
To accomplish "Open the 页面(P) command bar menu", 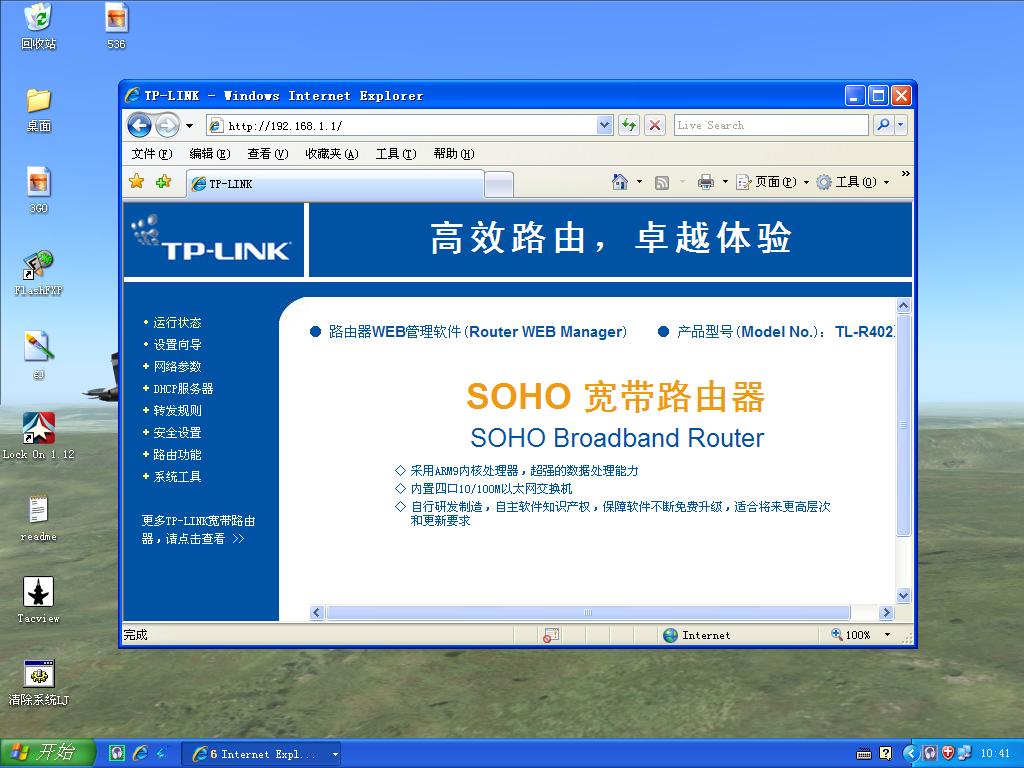I will pos(773,182).
